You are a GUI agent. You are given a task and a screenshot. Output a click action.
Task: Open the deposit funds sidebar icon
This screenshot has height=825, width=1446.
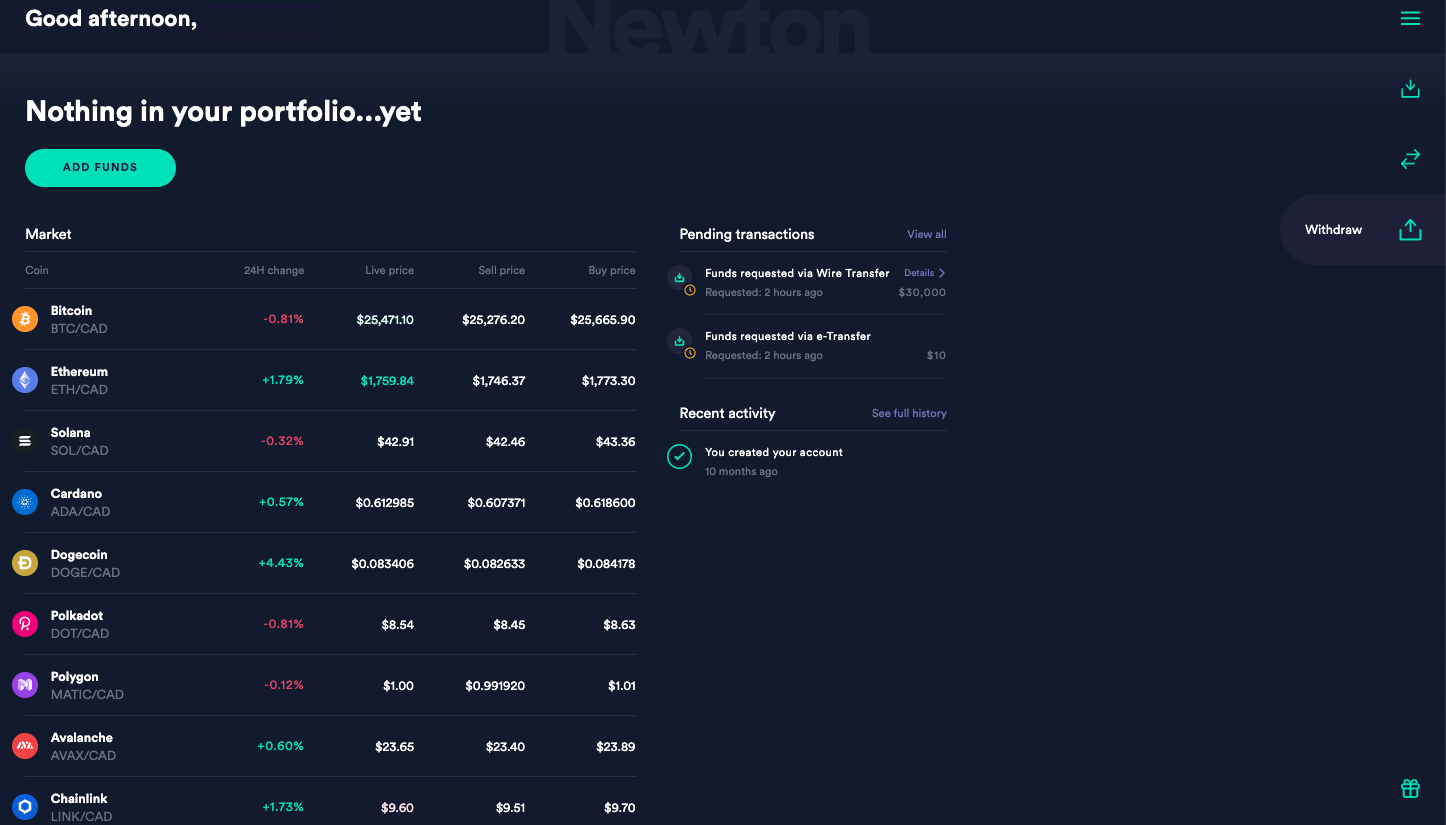(1410, 88)
